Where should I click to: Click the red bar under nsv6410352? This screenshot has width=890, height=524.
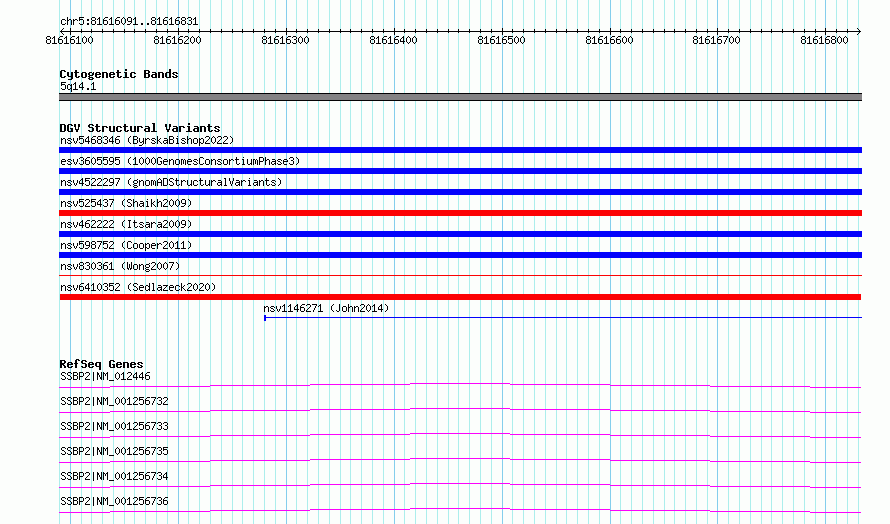pos(460,297)
